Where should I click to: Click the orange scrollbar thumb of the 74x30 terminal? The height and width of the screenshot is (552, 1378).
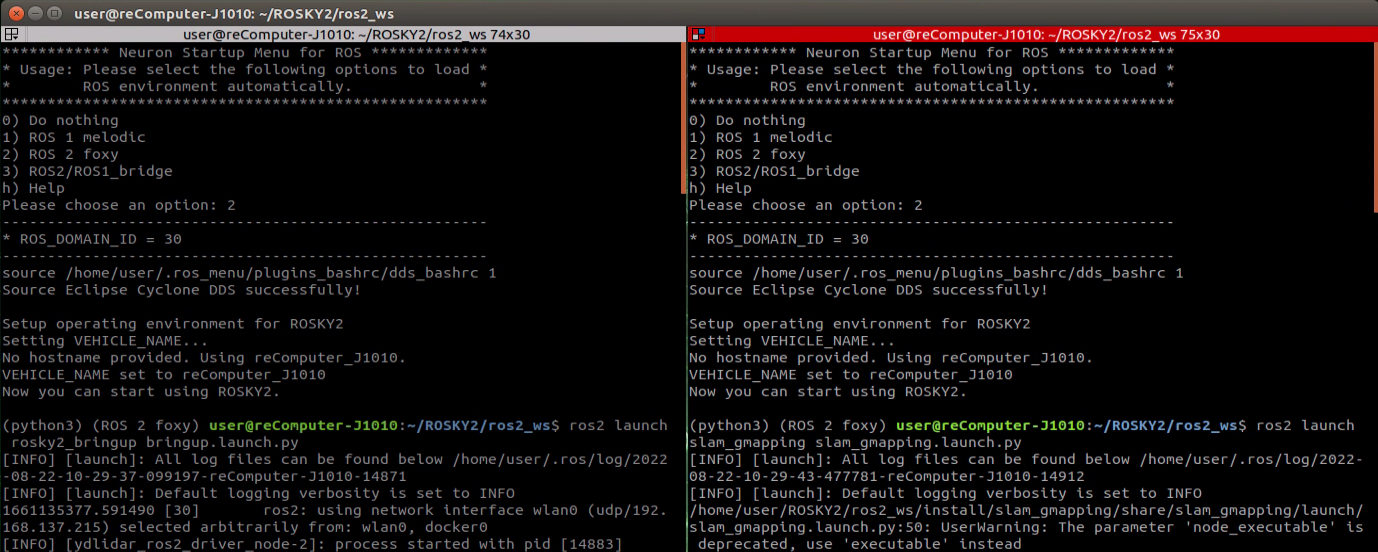pos(683,117)
